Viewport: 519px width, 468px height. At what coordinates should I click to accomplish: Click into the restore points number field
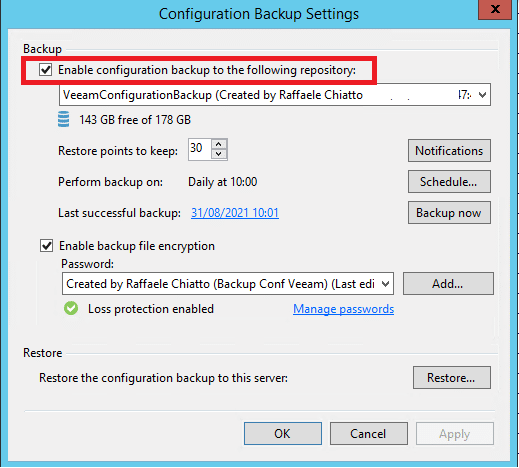pyautogui.click(x=199, y=149)
